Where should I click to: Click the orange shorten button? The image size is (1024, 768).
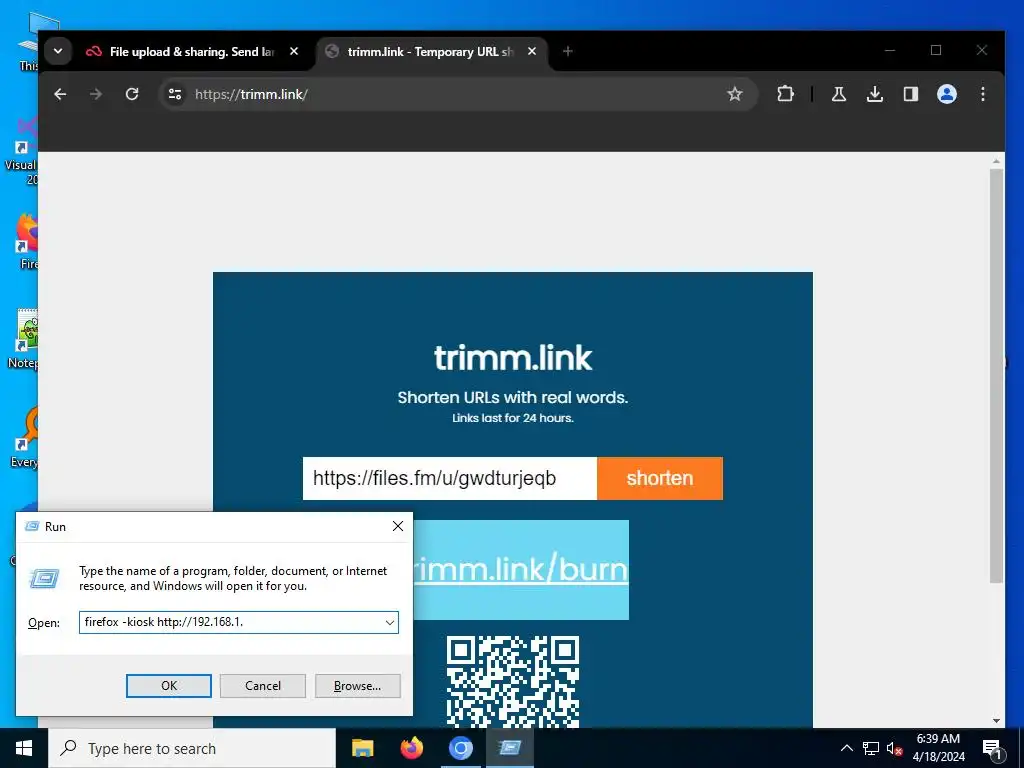(x=660, y=478)
